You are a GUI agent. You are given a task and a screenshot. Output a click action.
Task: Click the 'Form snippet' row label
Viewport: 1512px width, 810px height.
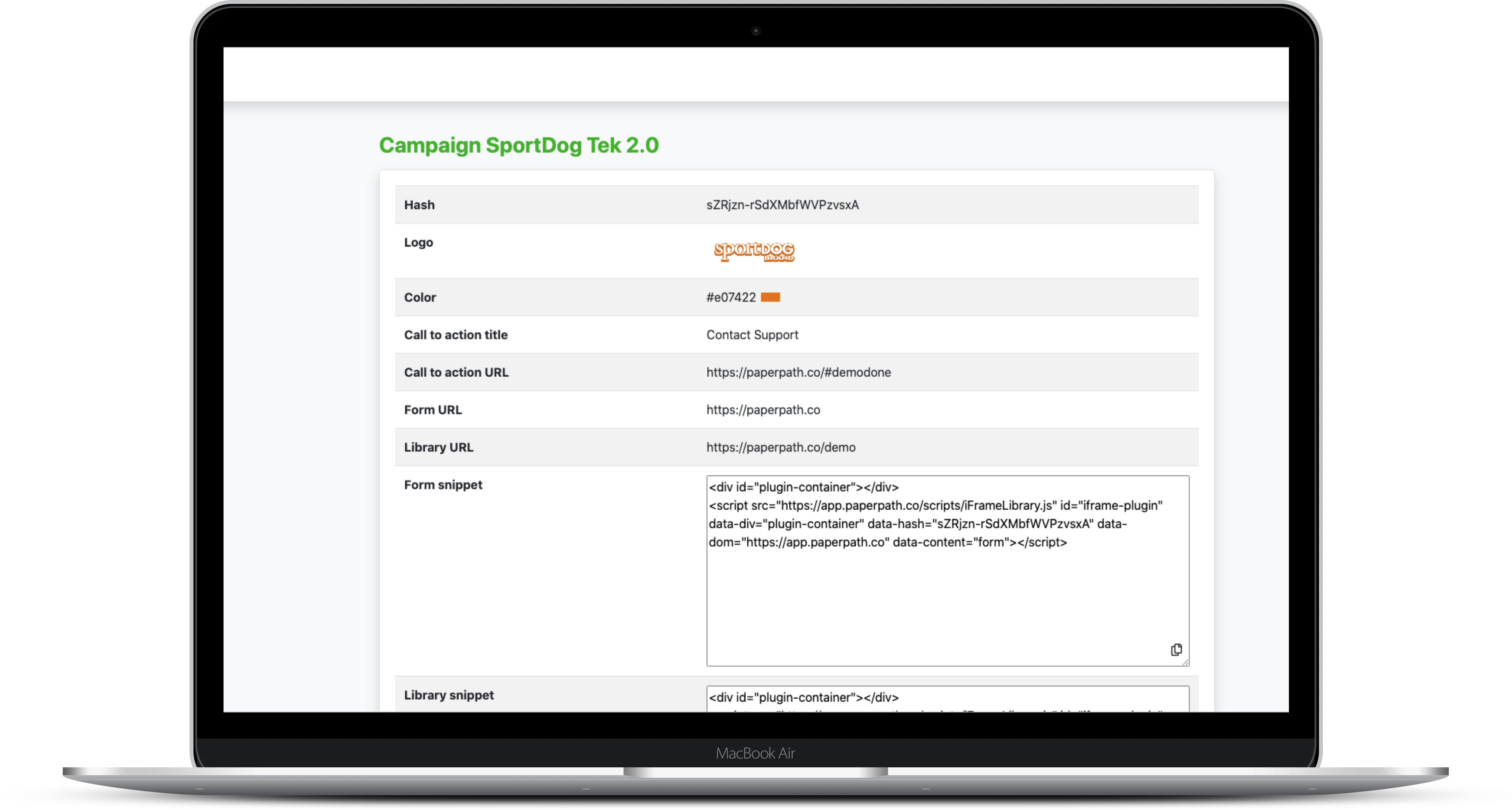(x=443, y=485)
